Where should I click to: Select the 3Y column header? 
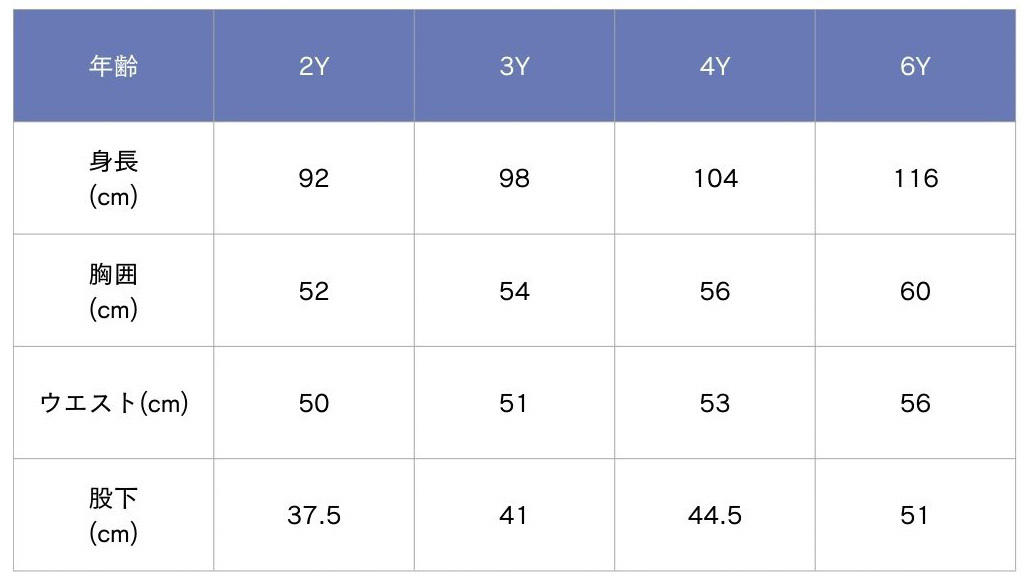[514, 67]
